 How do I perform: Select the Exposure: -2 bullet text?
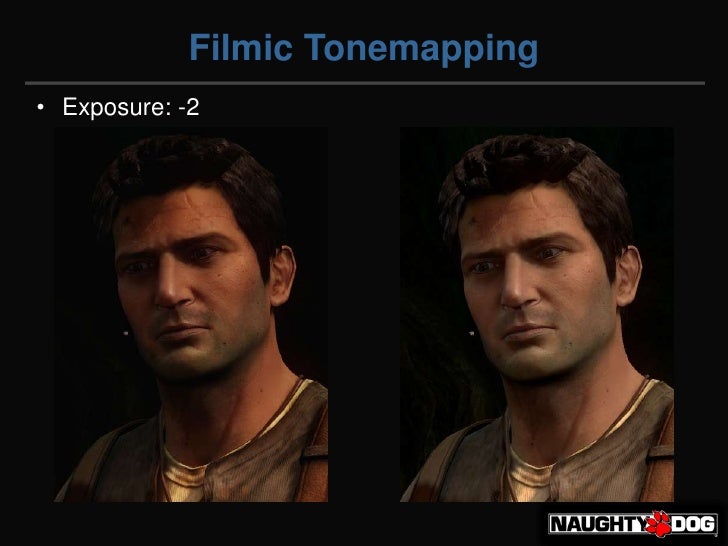[131, 107]
